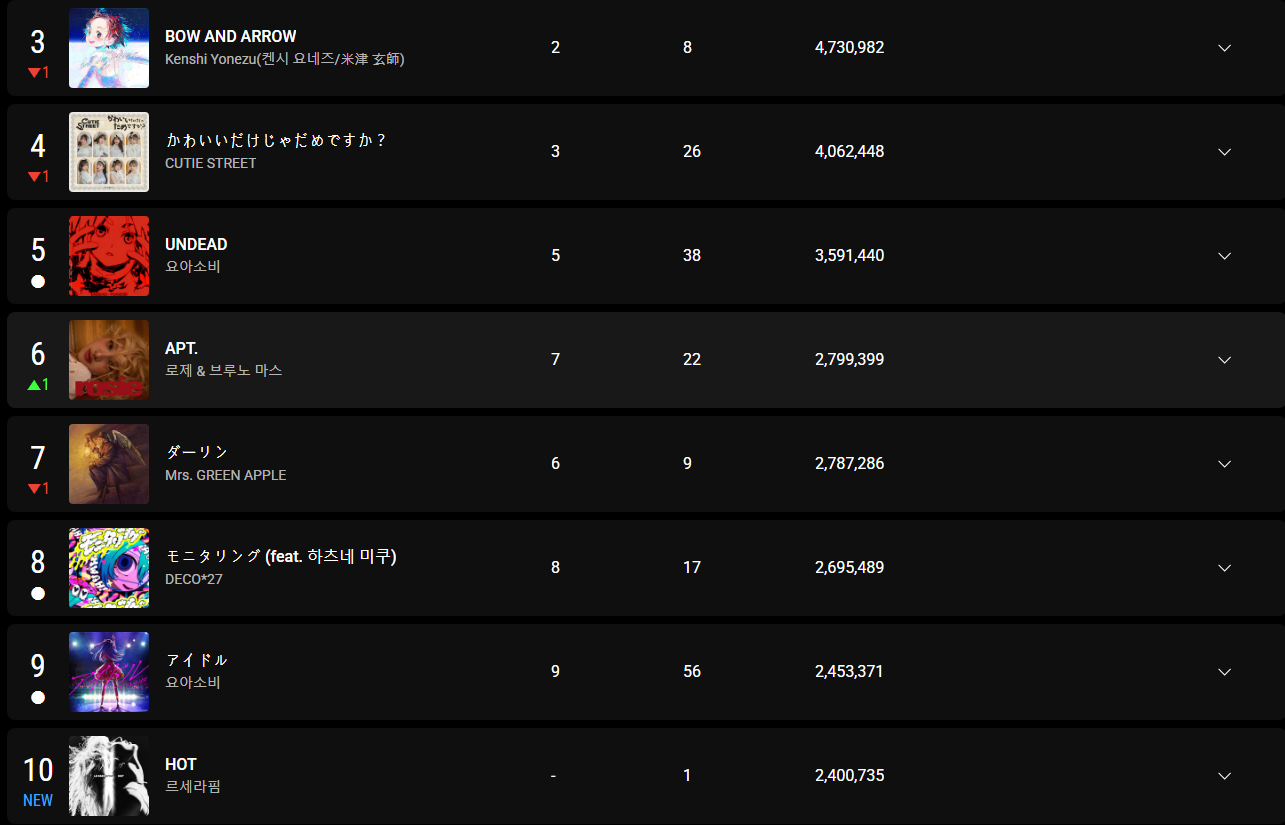Open the UNDEAD song title link
The image size is (1285, 825).
[196, 244]
